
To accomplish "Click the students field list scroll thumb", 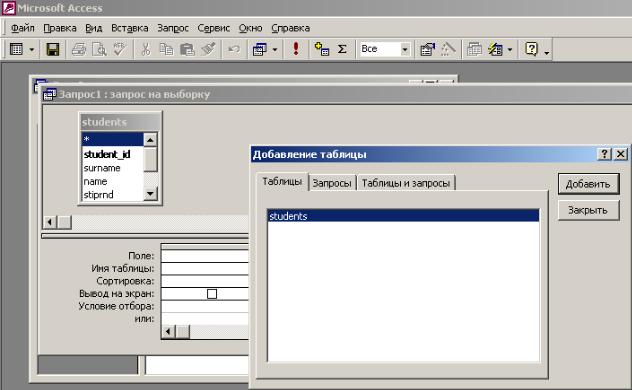I will 150,159.
